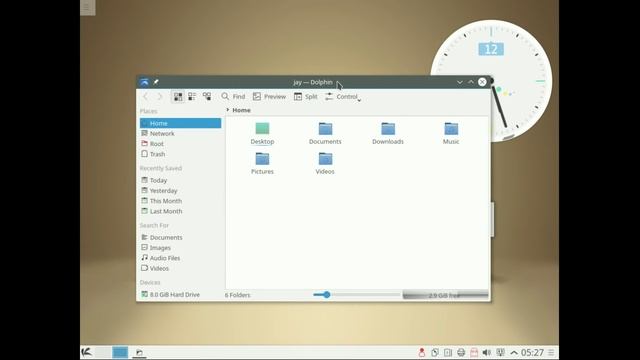Toggle the Preview button
The width and height of the screenshot is (640, 360).
[x=269, y=97]
